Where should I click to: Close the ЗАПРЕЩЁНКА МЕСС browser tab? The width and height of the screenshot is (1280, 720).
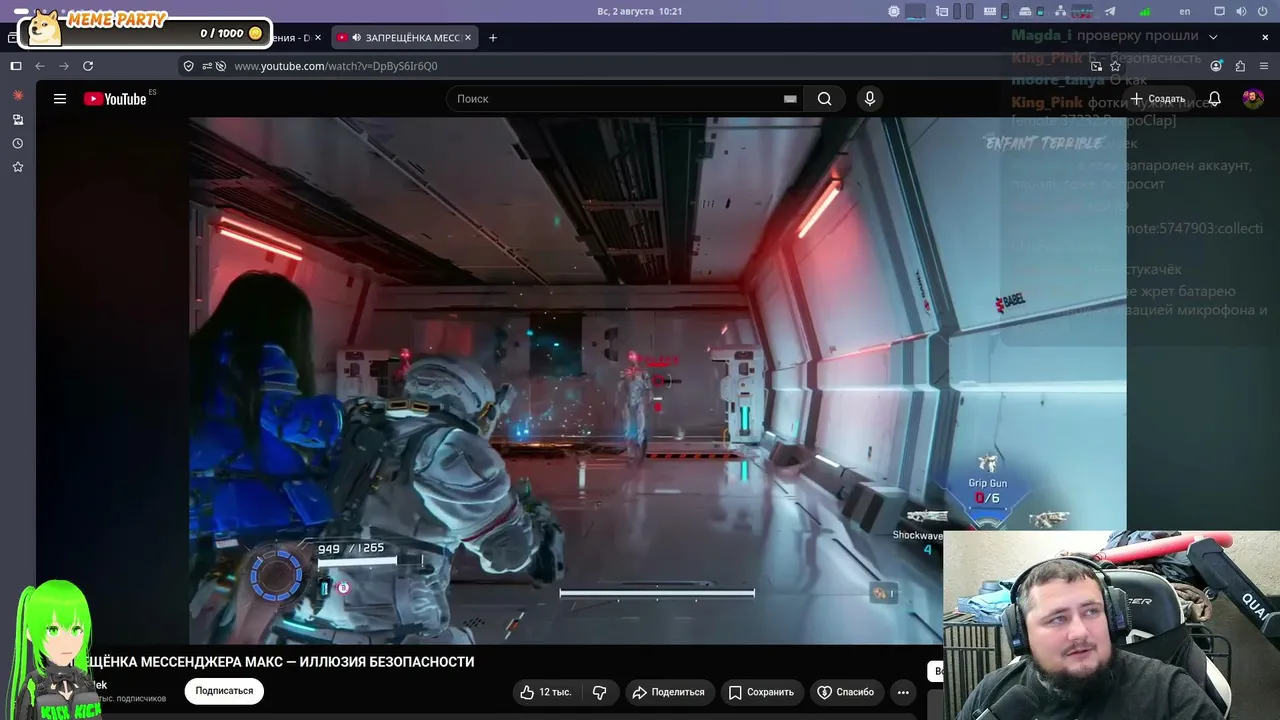467,38
